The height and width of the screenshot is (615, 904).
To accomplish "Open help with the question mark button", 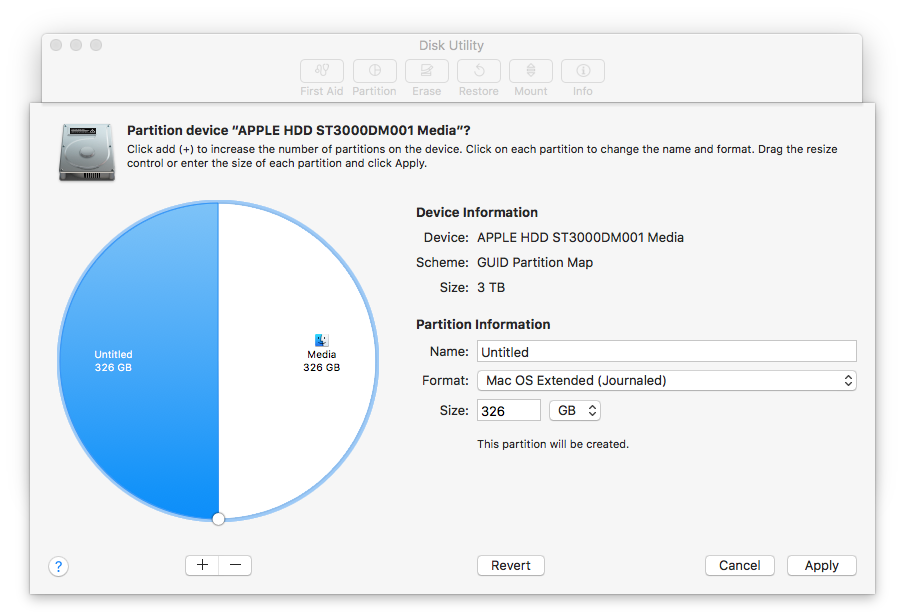I will (58, 566).
